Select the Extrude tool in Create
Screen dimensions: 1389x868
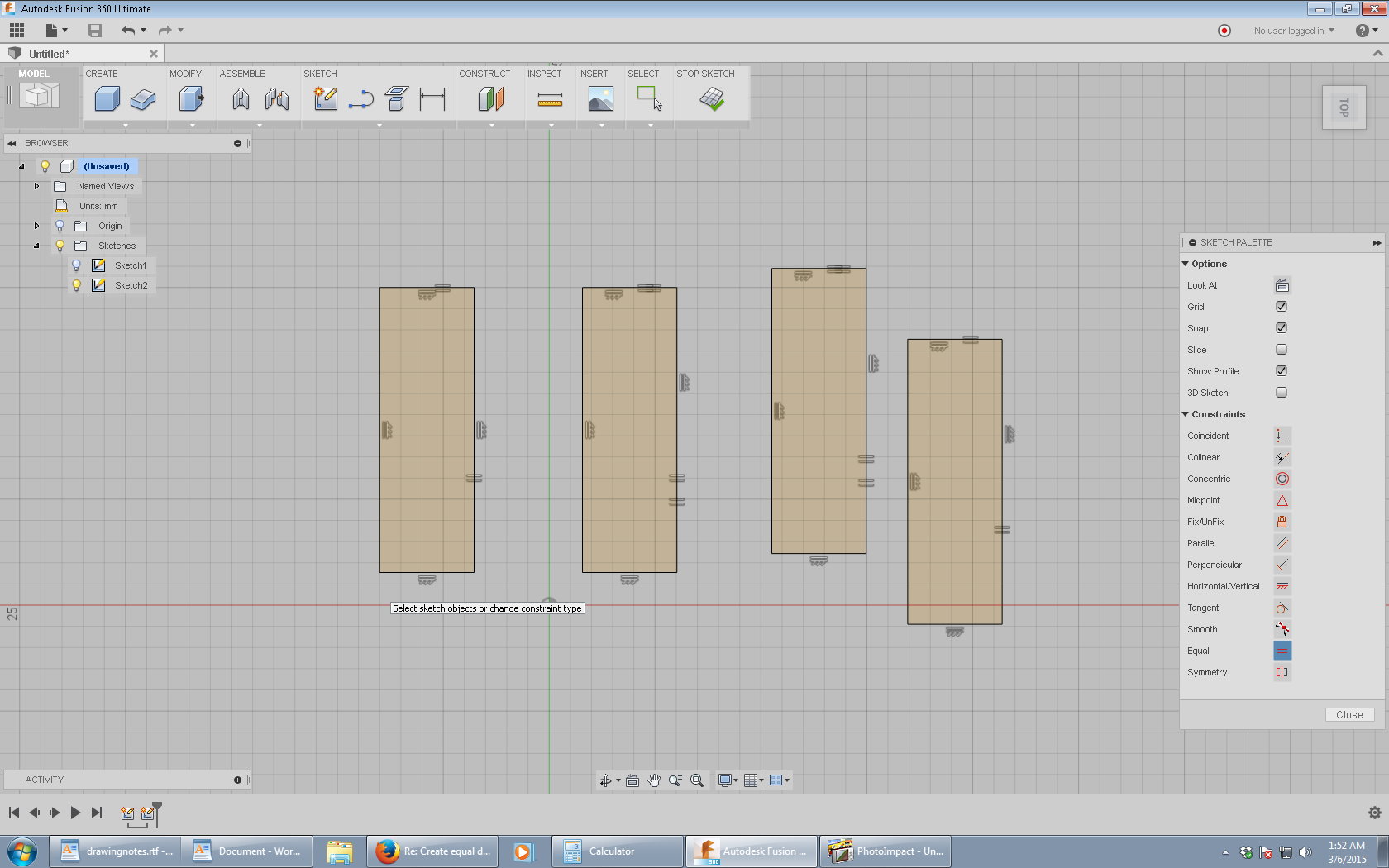[143, 99]
